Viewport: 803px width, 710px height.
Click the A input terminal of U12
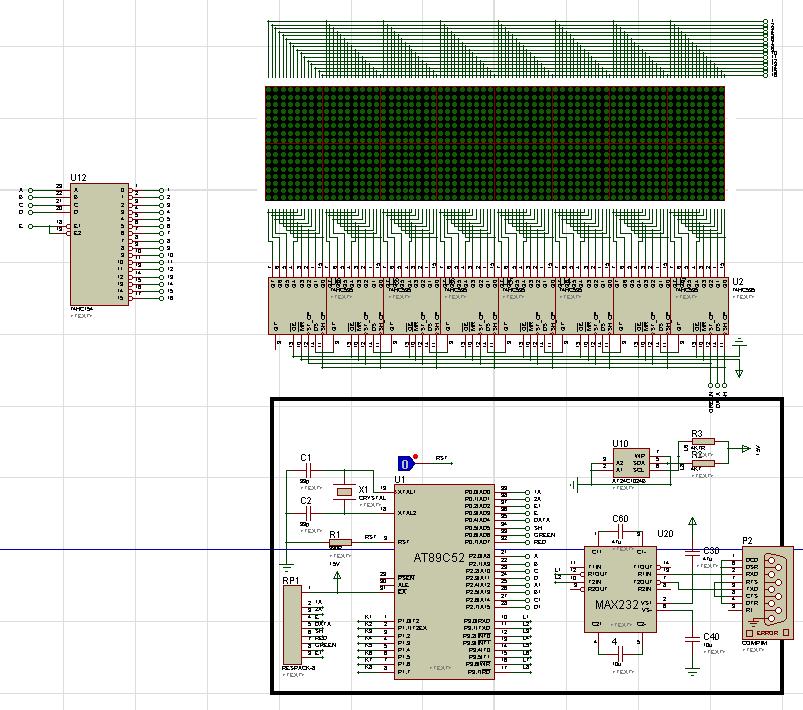pyautogui.click(x=30, y=191)
